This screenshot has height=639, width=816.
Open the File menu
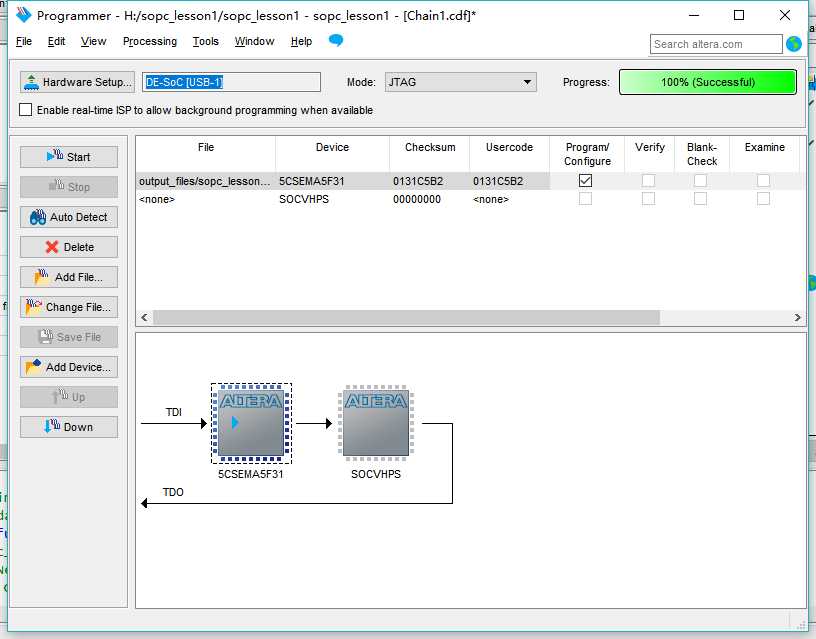pos(24,41)
